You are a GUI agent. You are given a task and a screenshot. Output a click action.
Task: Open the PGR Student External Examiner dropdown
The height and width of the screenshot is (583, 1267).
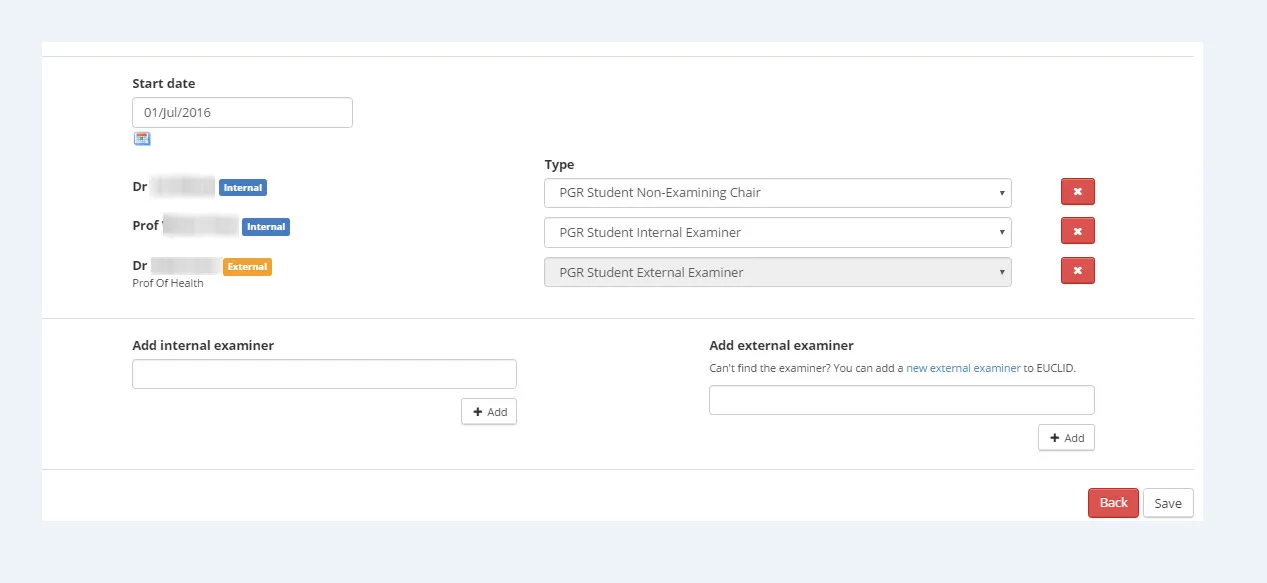[x=778, y=271]
